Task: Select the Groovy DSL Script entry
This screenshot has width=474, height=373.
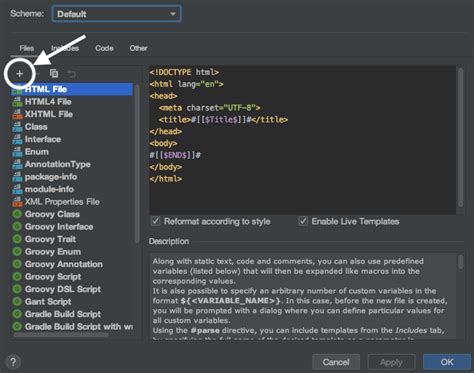Action: click(63, 289)
